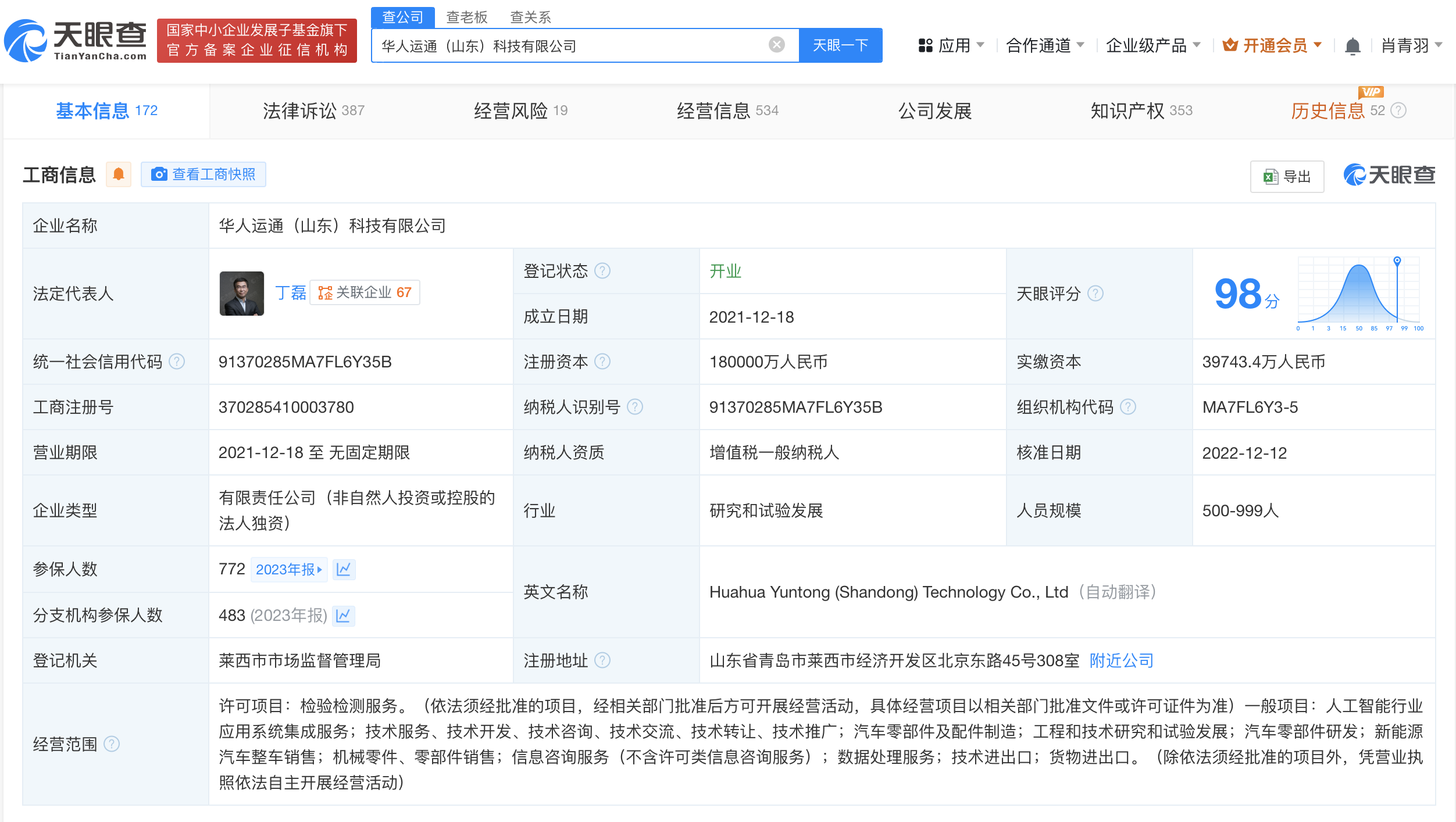Image resolution: width=1456 pixels, height=822 pixels.
Task: Click question mark beside 登记状态
Action: tap(602, 271)
